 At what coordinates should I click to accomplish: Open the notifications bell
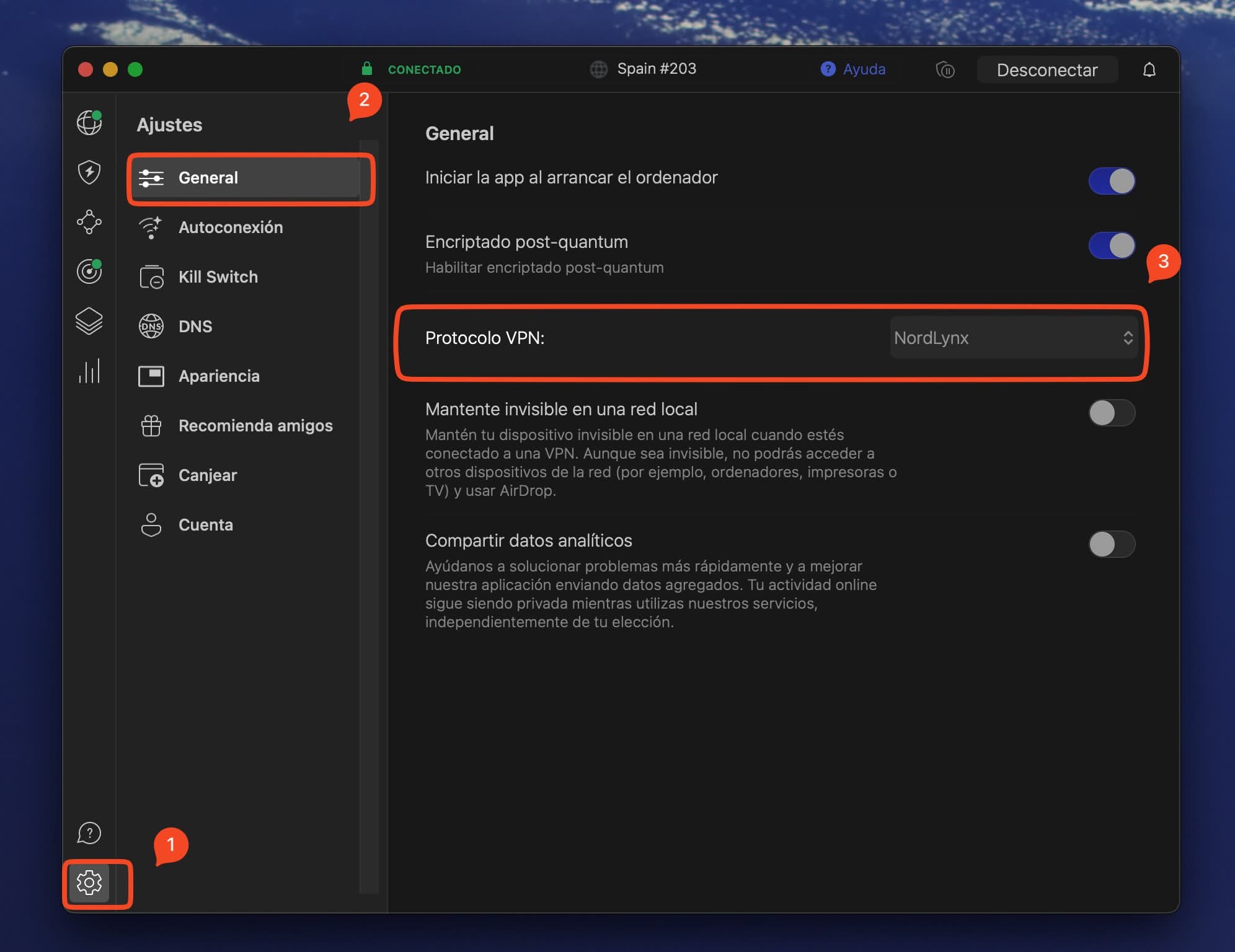click(1149, 69)
